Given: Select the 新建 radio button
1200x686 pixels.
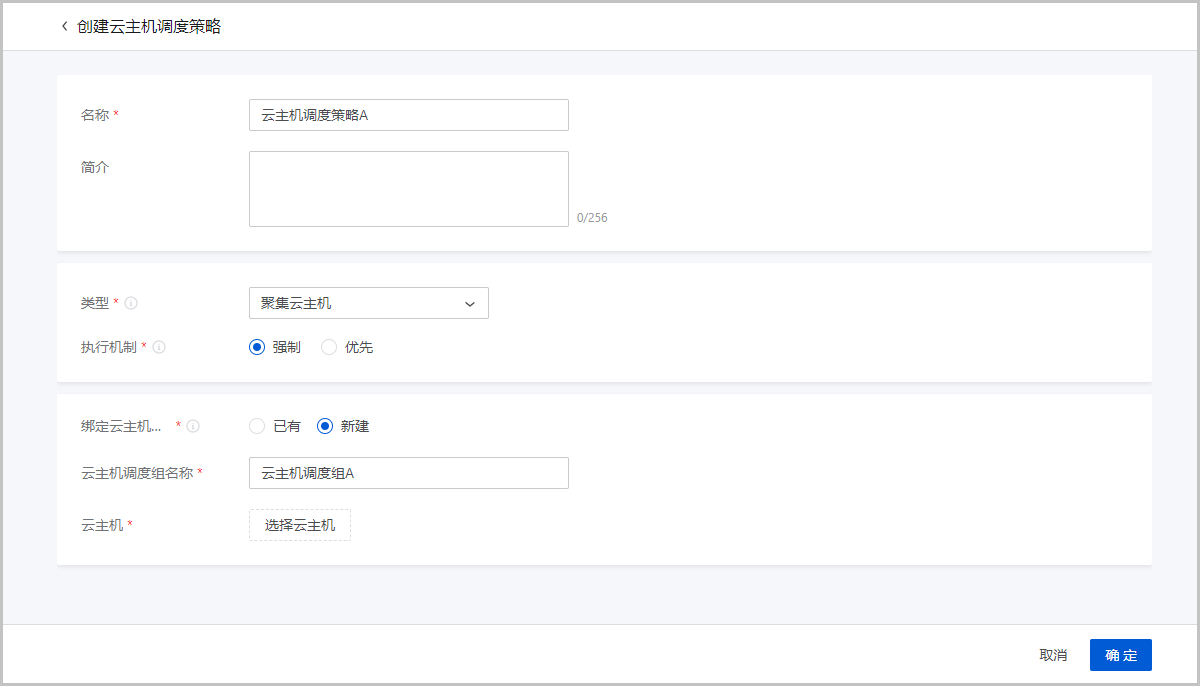Looking at the screenshot, I should coord(325,426).
